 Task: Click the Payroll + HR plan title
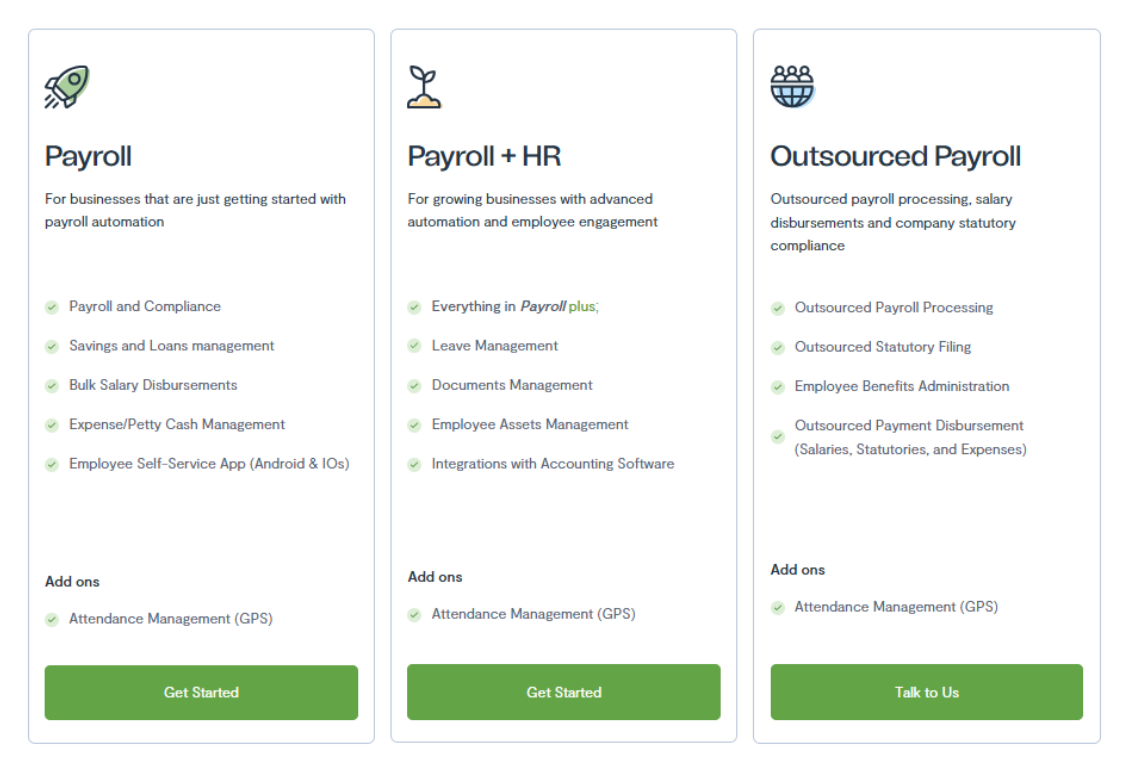coord(484,157)
